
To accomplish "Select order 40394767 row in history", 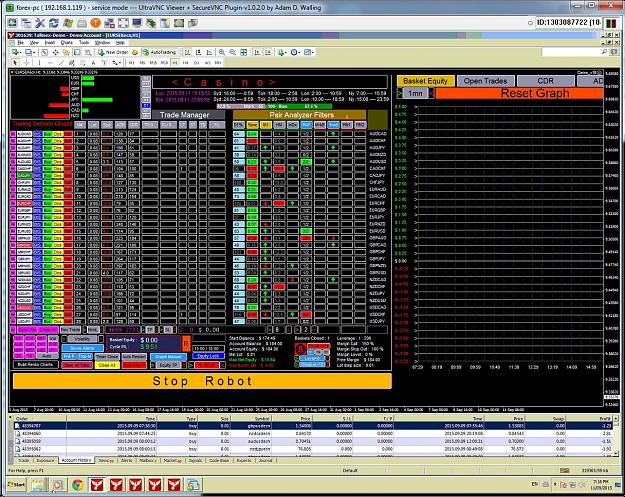I will pos(312,426).
